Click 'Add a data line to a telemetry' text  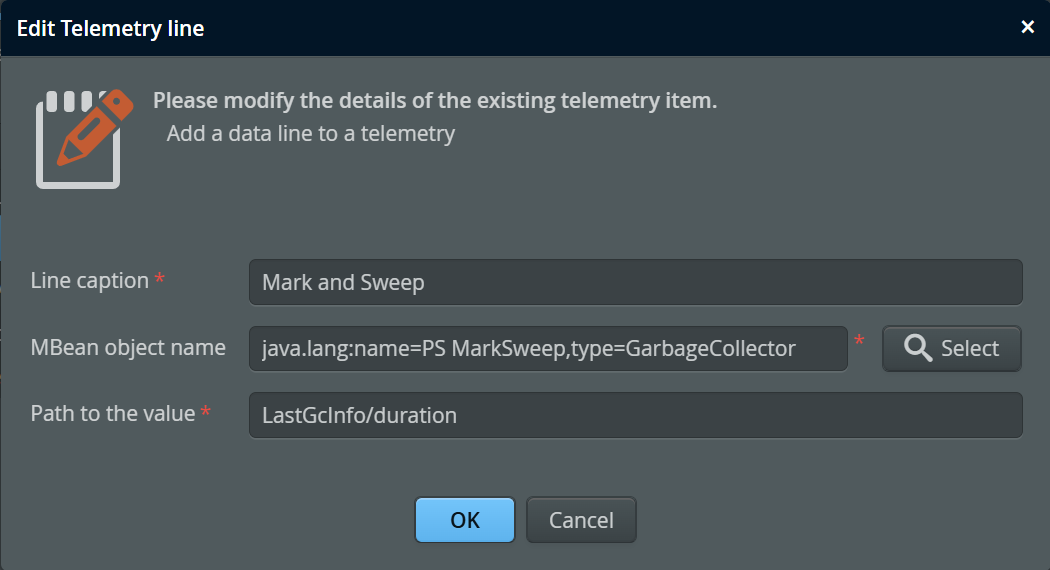[310, 133]
